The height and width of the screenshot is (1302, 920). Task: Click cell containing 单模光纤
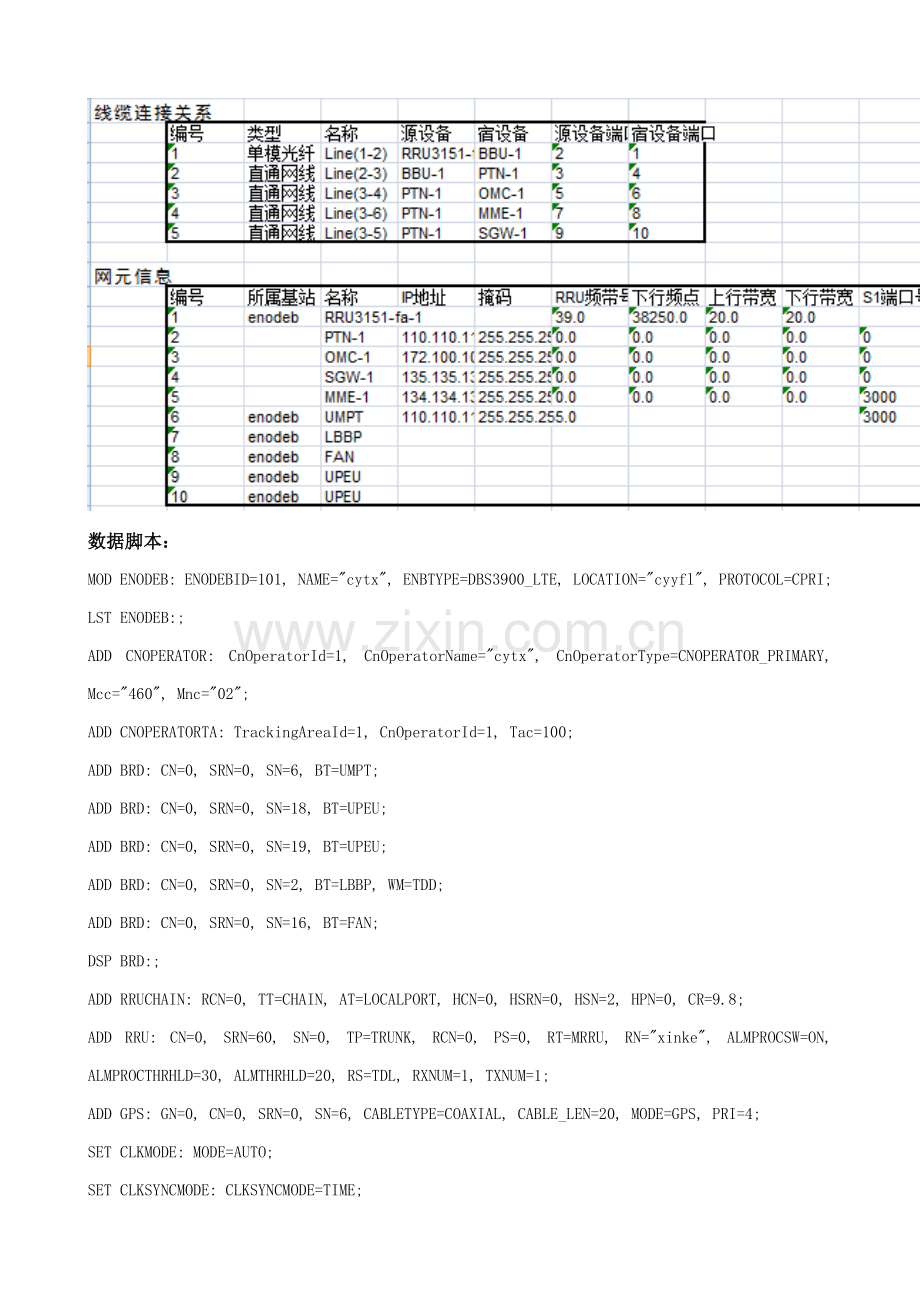[282, 153]
